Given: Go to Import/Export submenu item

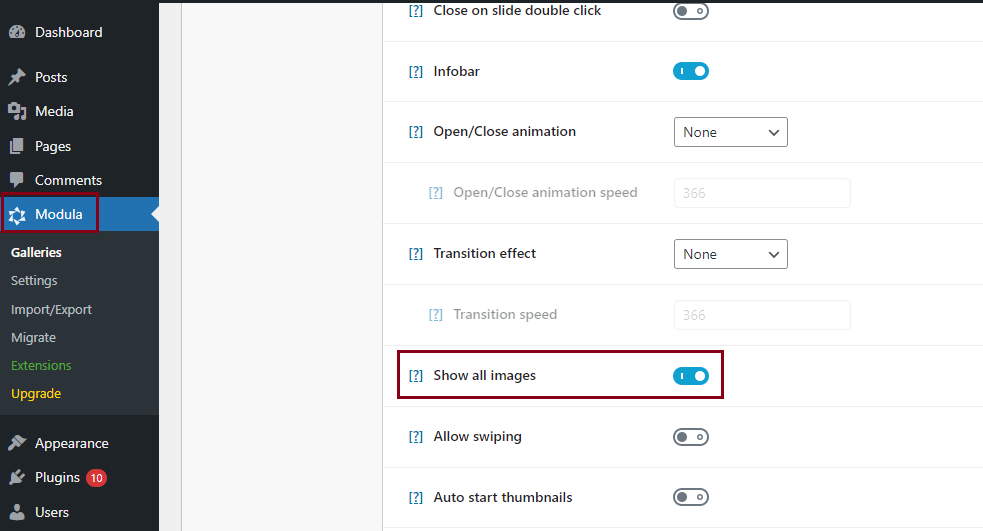Looking at the screenshot, I should click(x=51, y=310).
